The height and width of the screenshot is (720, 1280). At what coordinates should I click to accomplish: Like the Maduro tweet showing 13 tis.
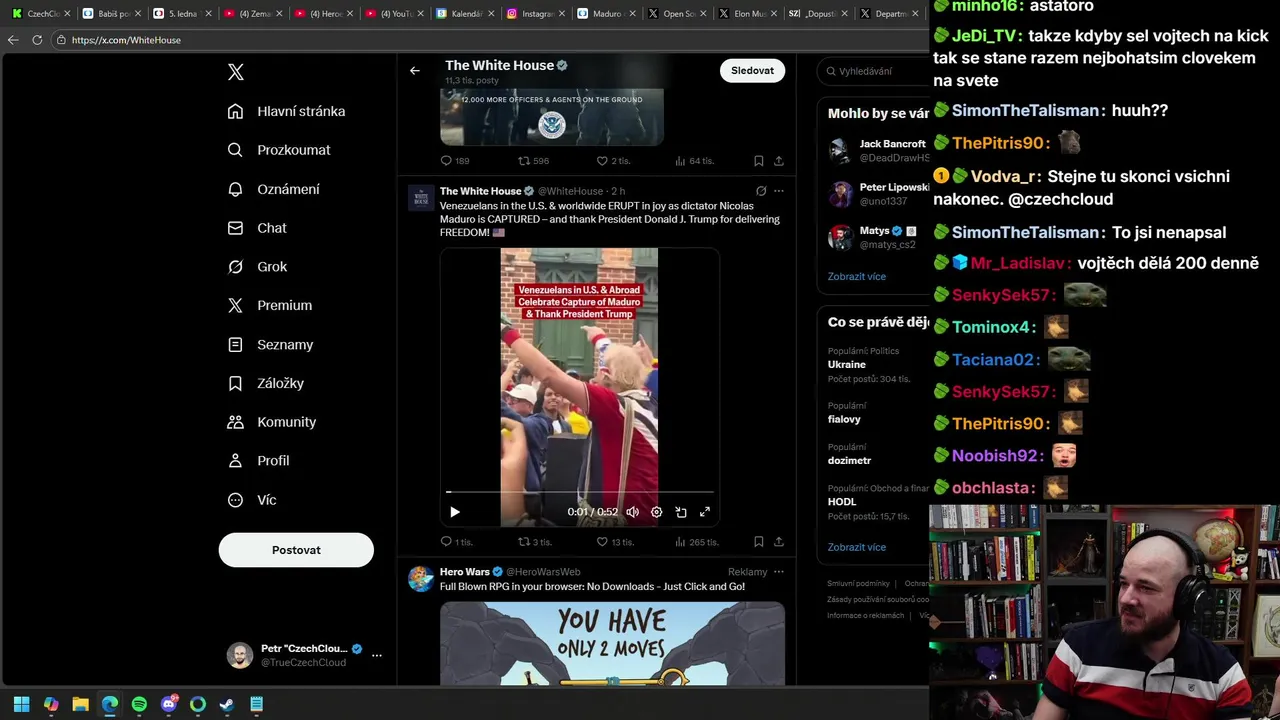coord(615,542)
